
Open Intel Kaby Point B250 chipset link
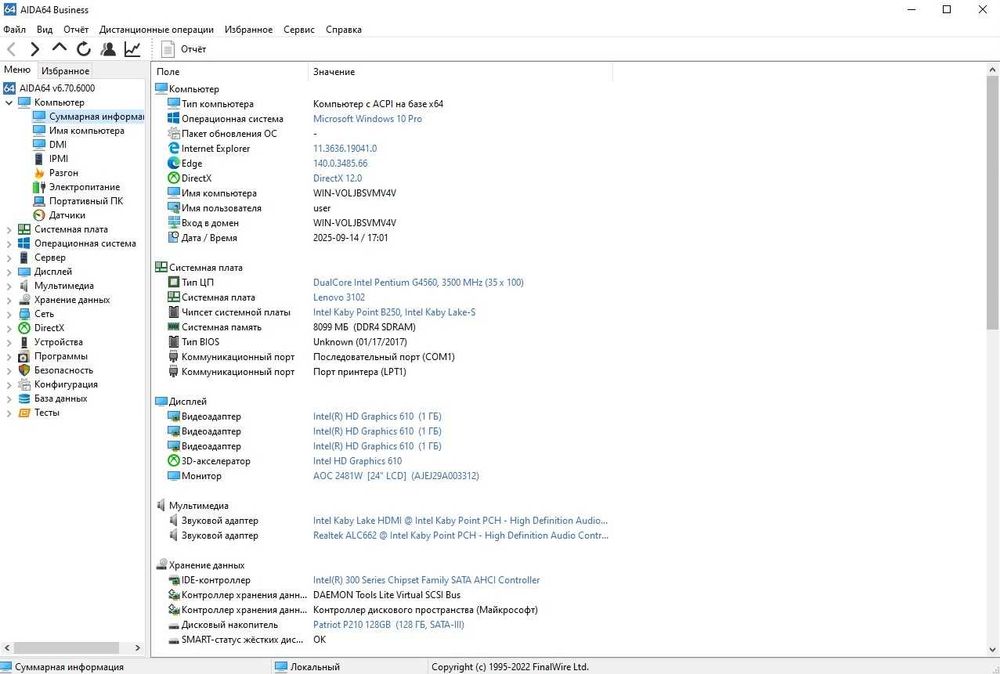tap(394, 312)
